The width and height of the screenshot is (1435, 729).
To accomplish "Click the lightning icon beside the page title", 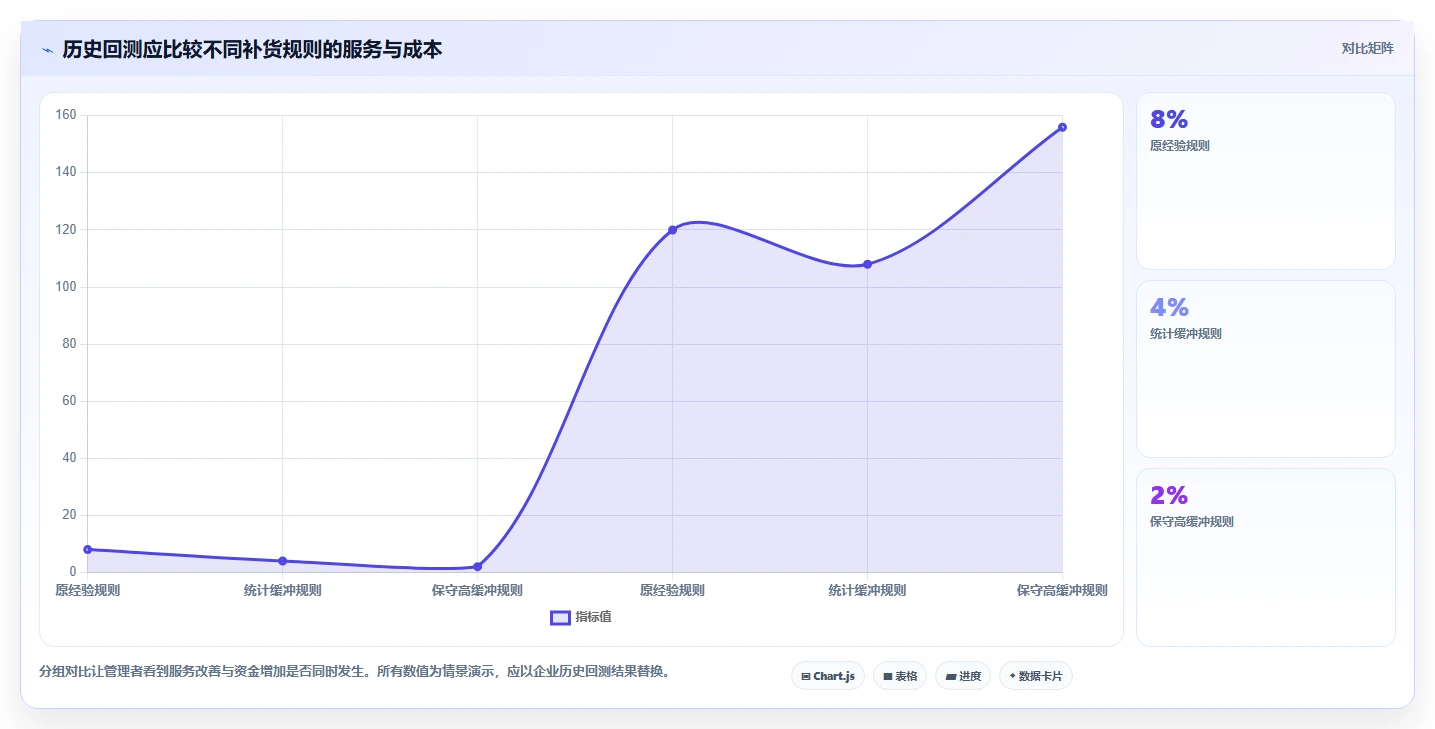I will point(47,50).
